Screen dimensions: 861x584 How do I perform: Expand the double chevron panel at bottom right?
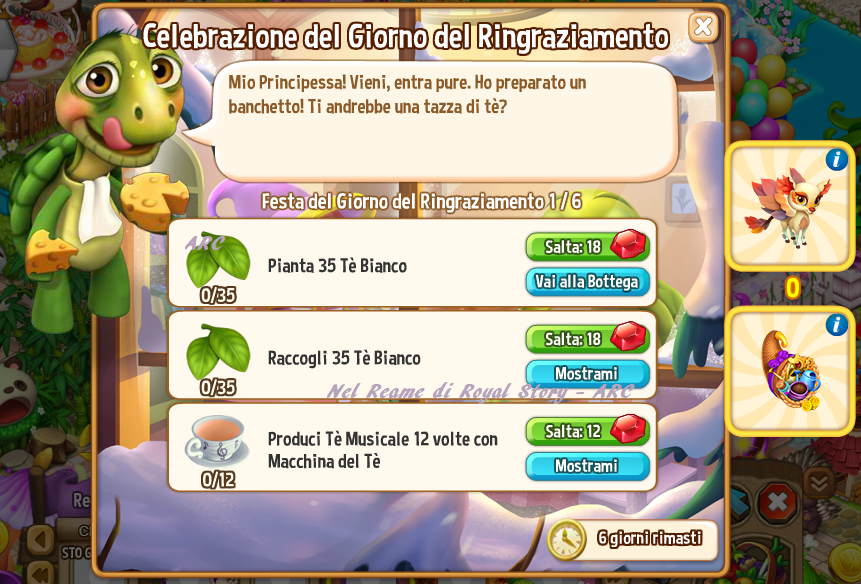coord(819,484)
